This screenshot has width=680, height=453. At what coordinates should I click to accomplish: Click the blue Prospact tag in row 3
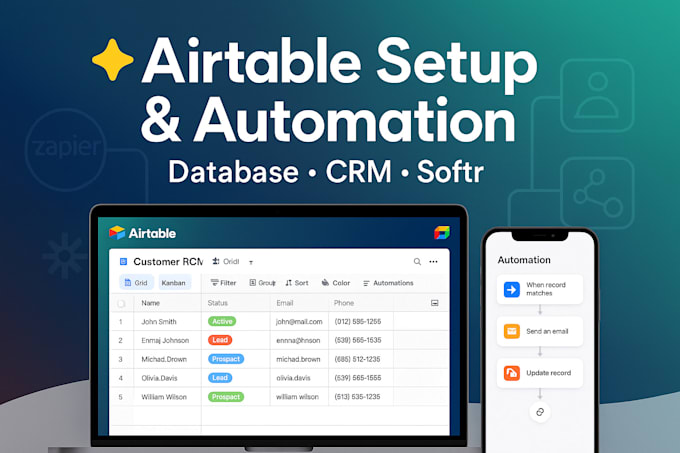(x=226, y=359)
